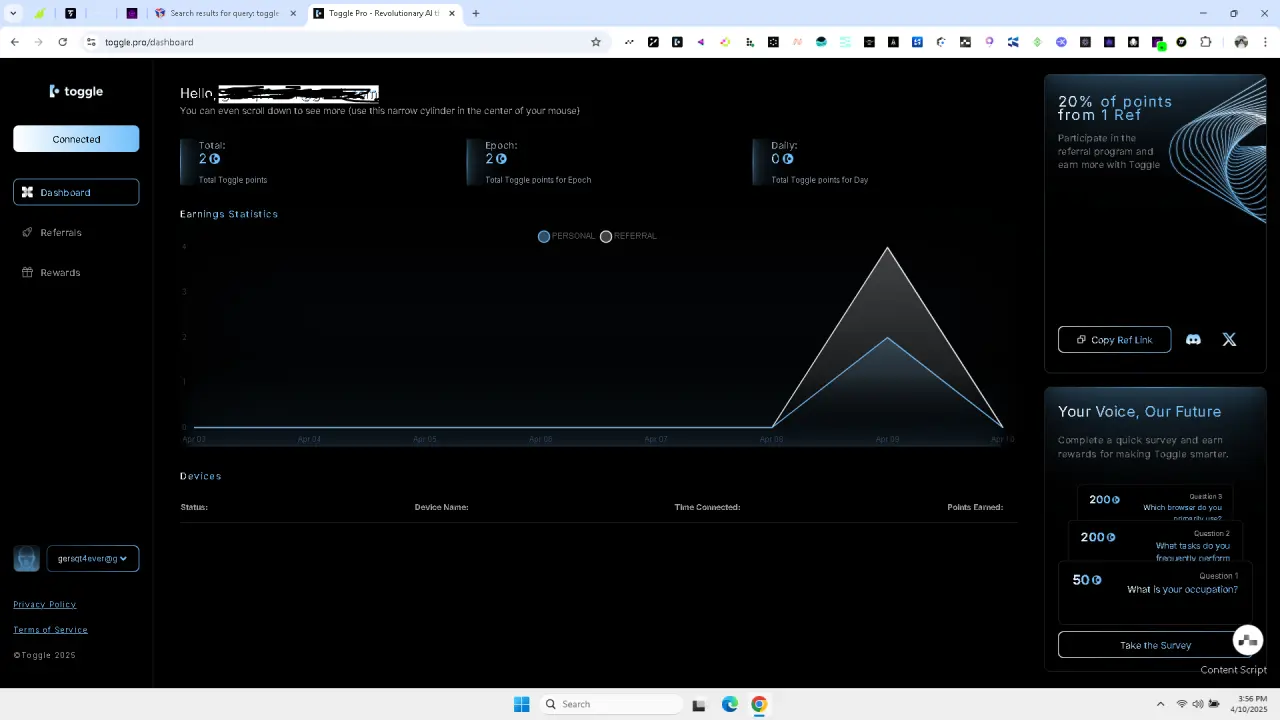
Task: Click the Referrals link icon
Action: (28, 232)
